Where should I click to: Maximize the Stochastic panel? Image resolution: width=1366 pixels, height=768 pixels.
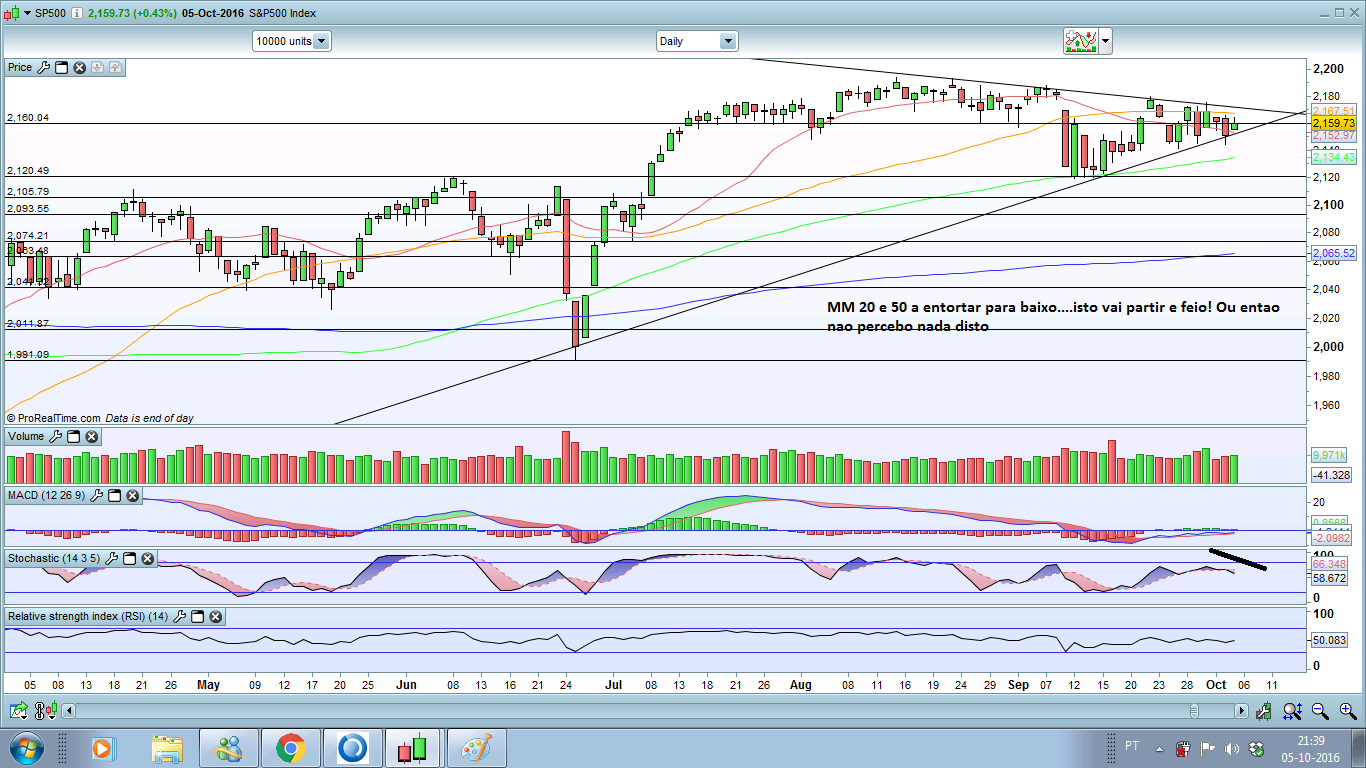click(131, 557)
